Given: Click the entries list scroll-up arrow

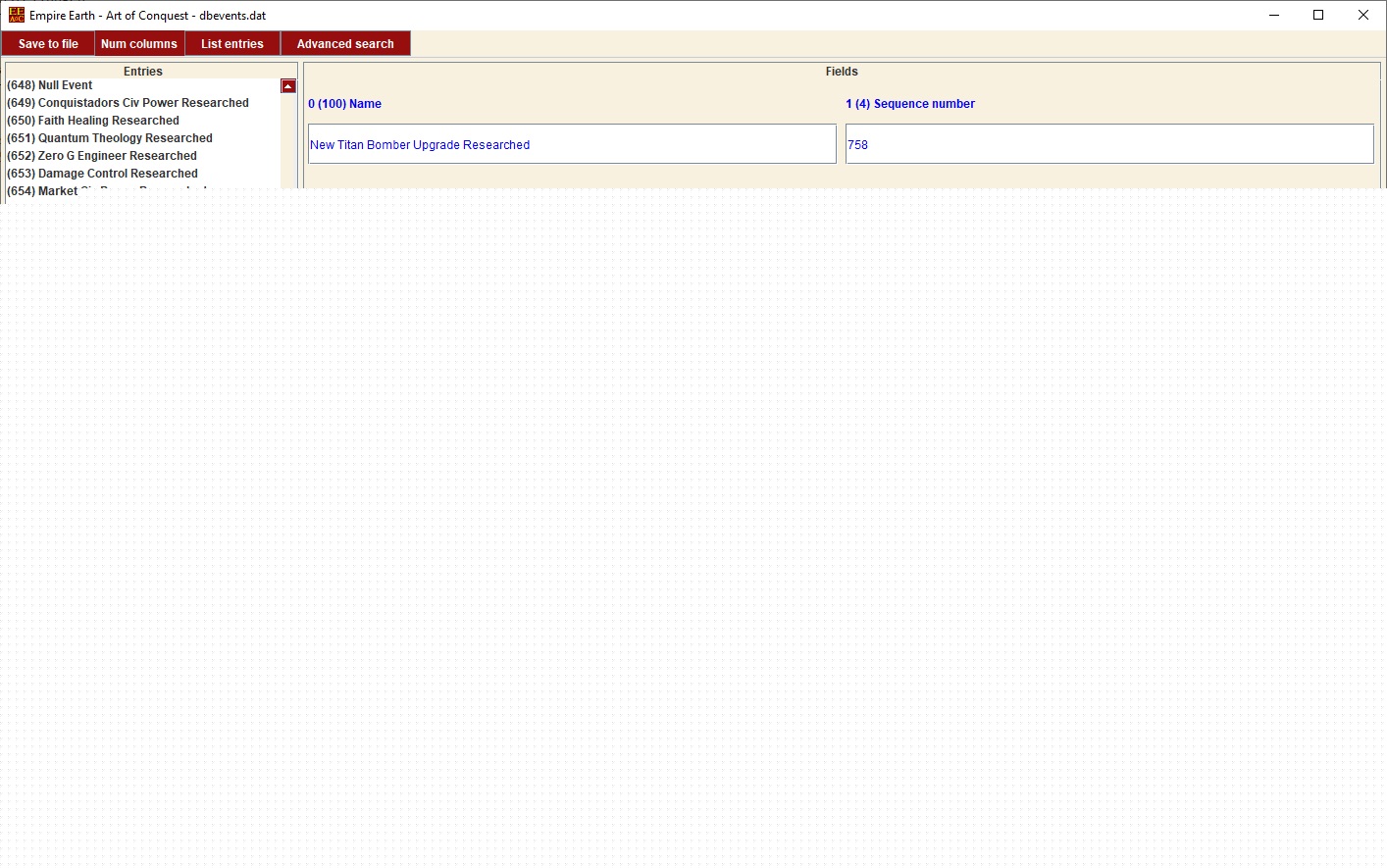Looking at the screenshot, I should [288, 86].
